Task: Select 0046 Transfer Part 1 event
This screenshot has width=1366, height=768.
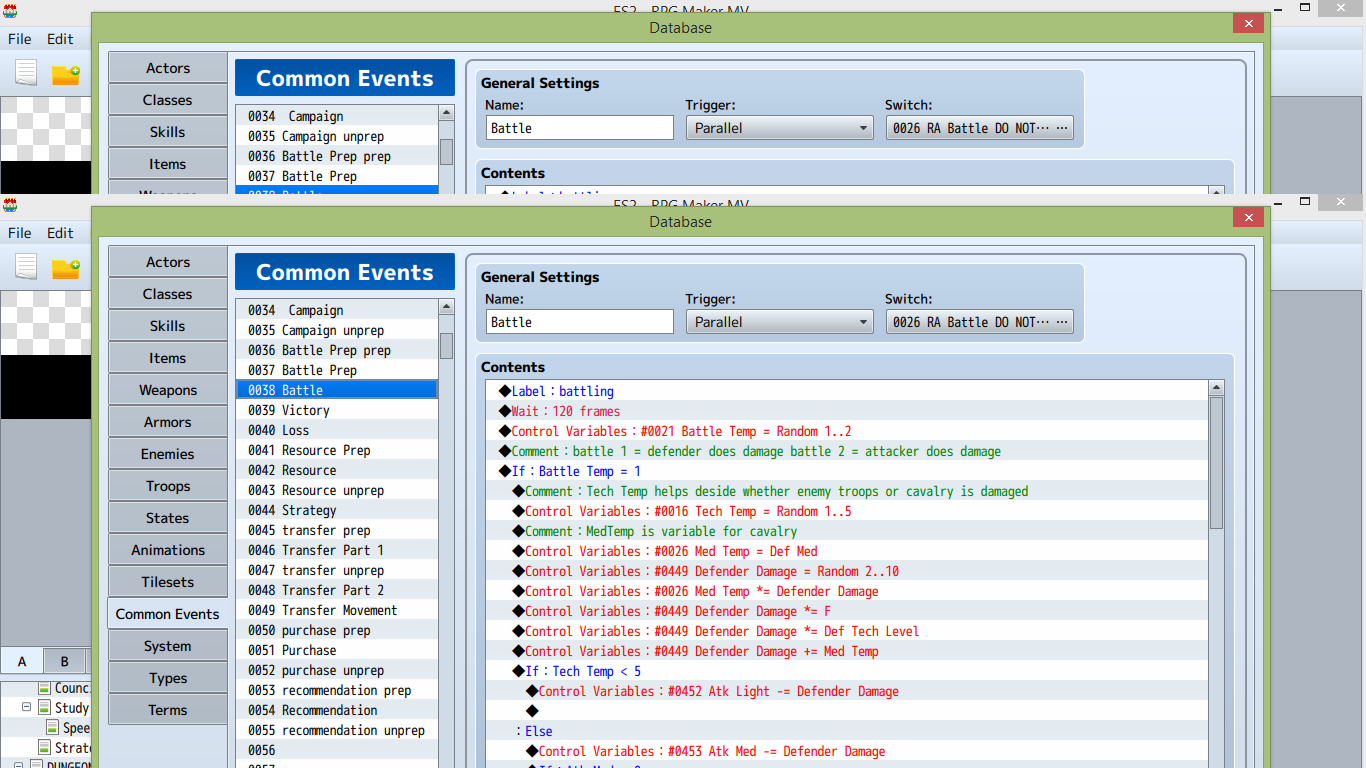Action: [337, 550]
